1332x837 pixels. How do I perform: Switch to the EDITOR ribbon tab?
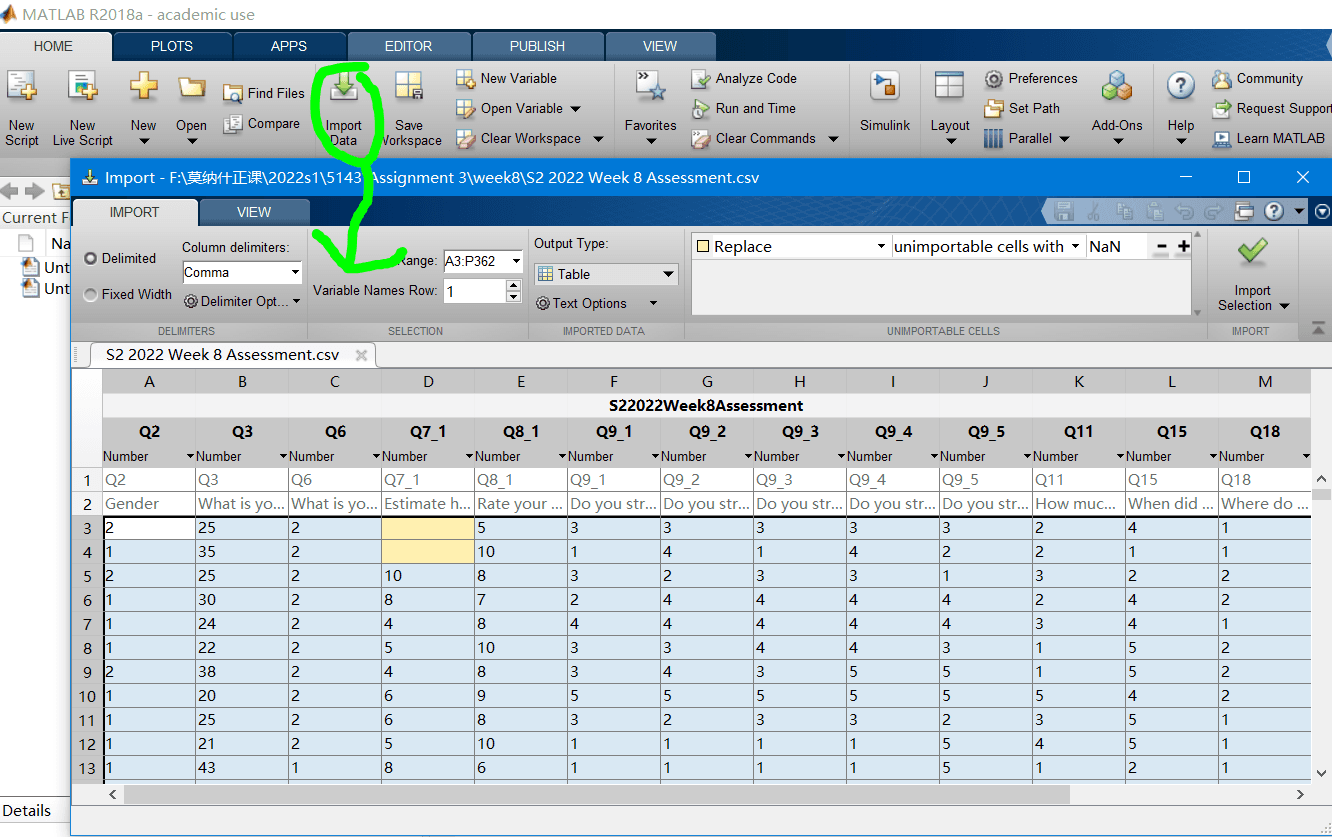point(409,46)
